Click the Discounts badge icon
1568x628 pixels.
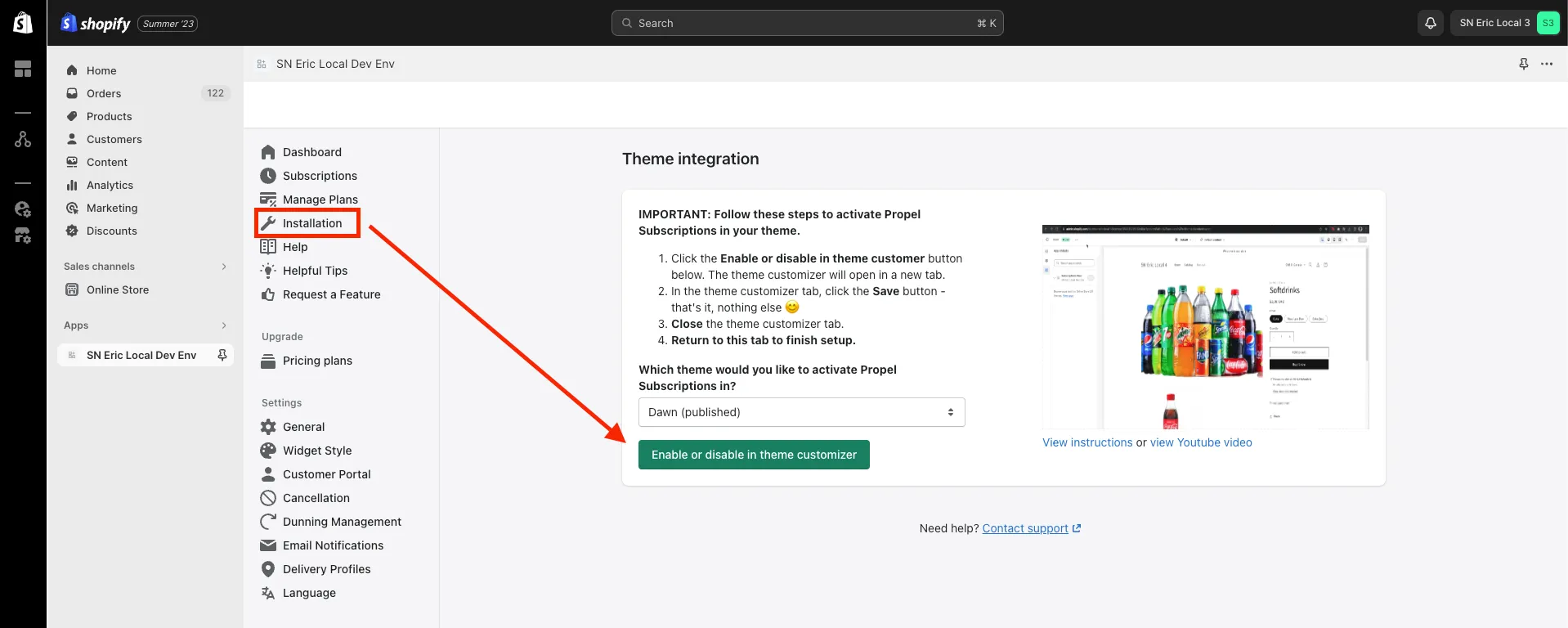point(72,231)
